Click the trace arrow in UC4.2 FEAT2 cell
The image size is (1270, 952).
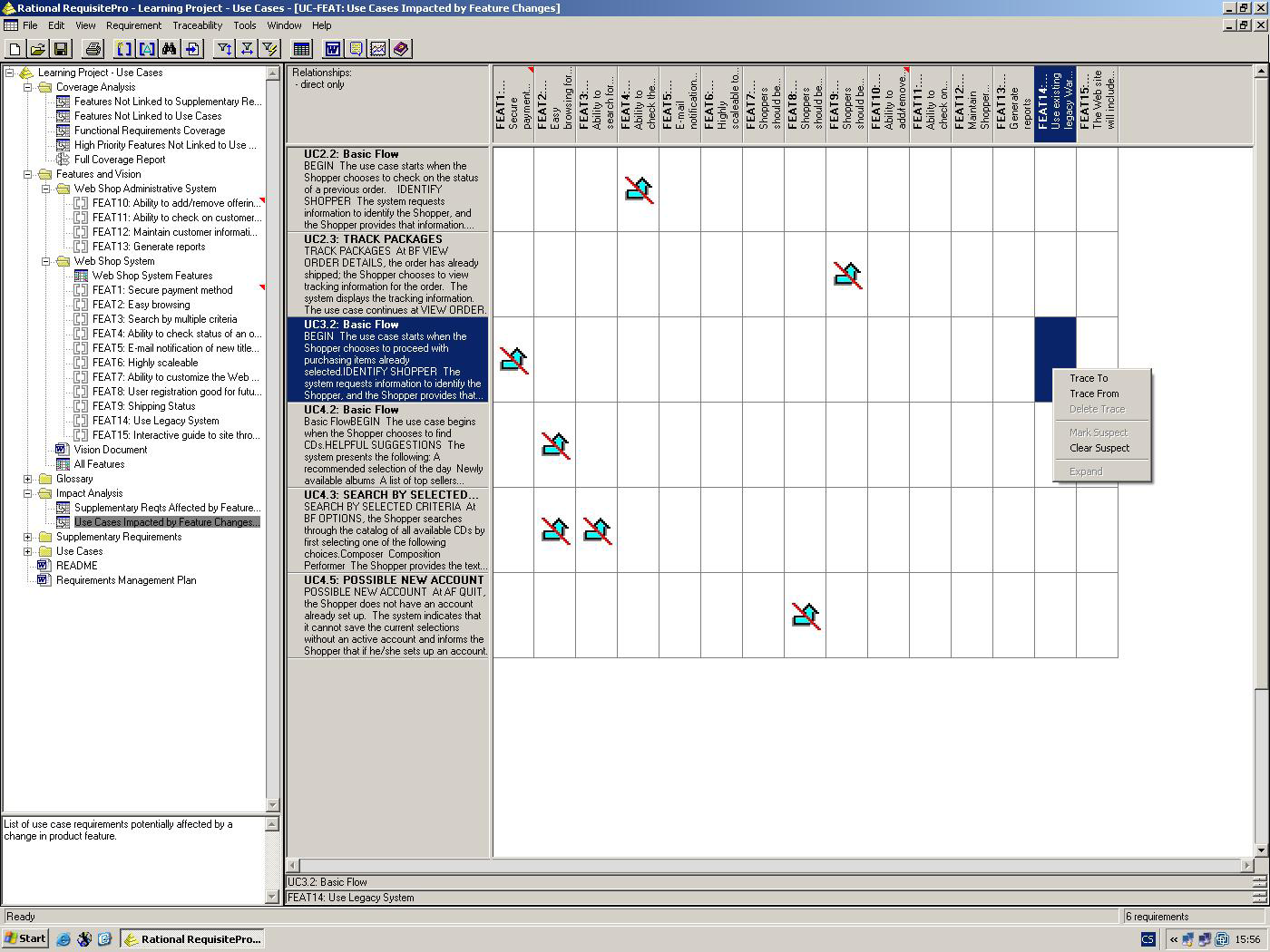556,445
